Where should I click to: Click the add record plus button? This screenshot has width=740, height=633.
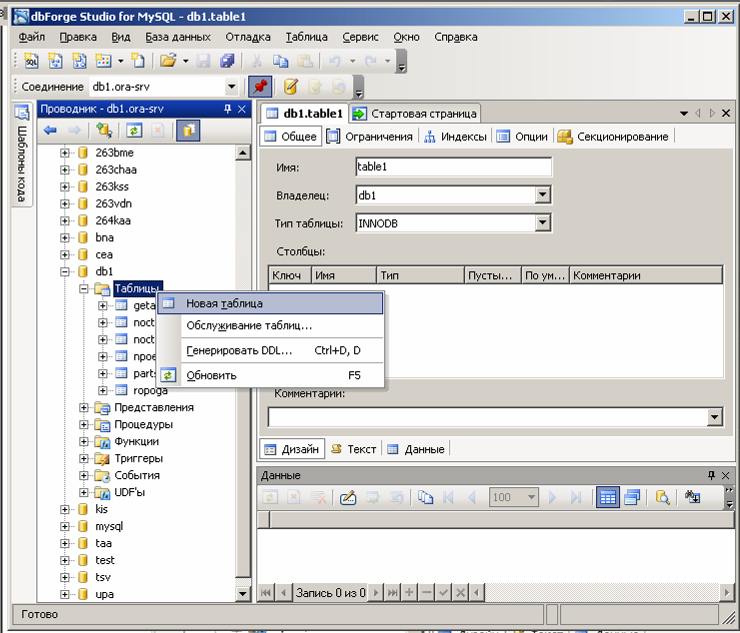click(x=409, y=592)
